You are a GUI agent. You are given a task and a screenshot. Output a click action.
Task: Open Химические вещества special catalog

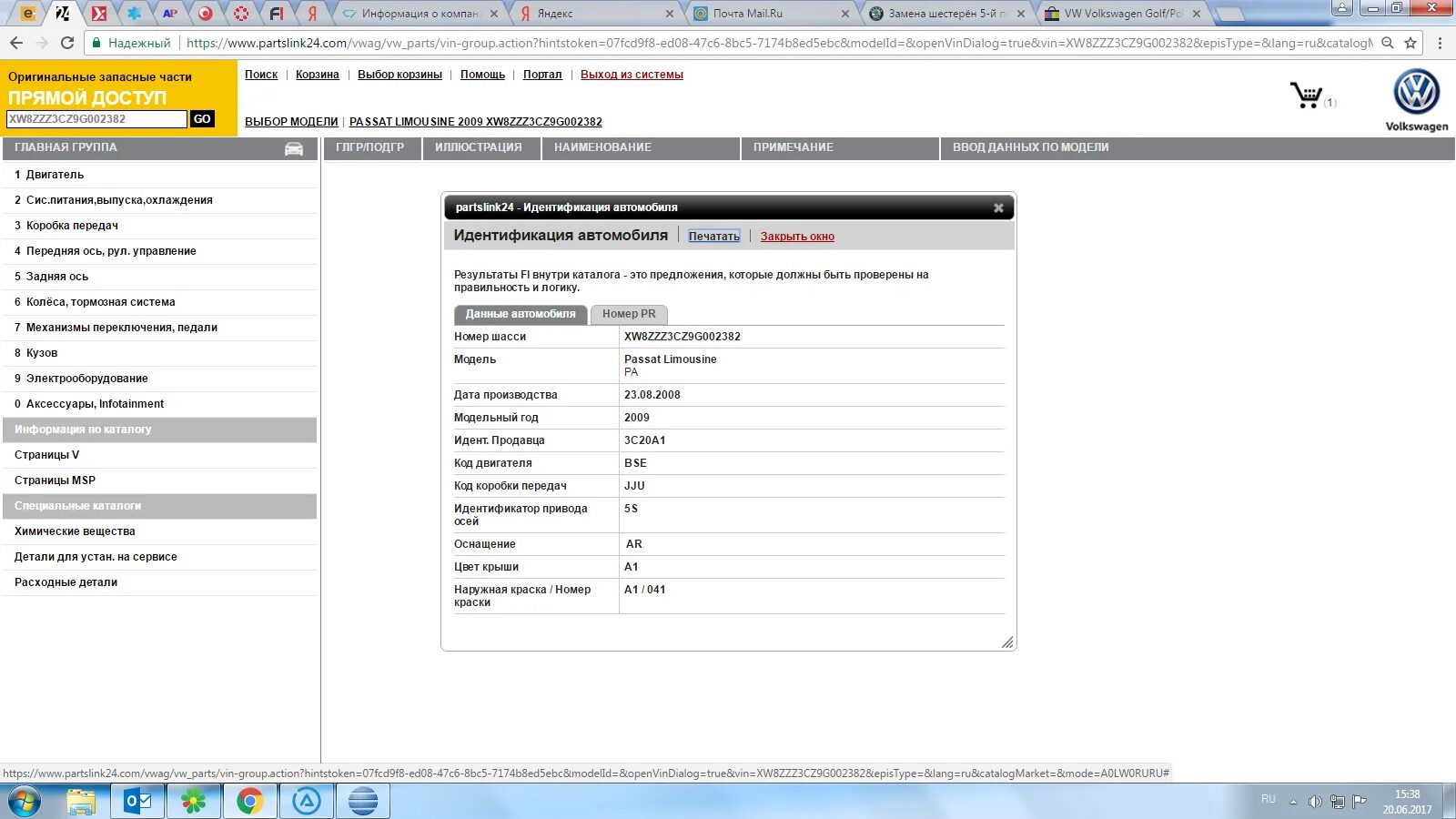(160, 531)
